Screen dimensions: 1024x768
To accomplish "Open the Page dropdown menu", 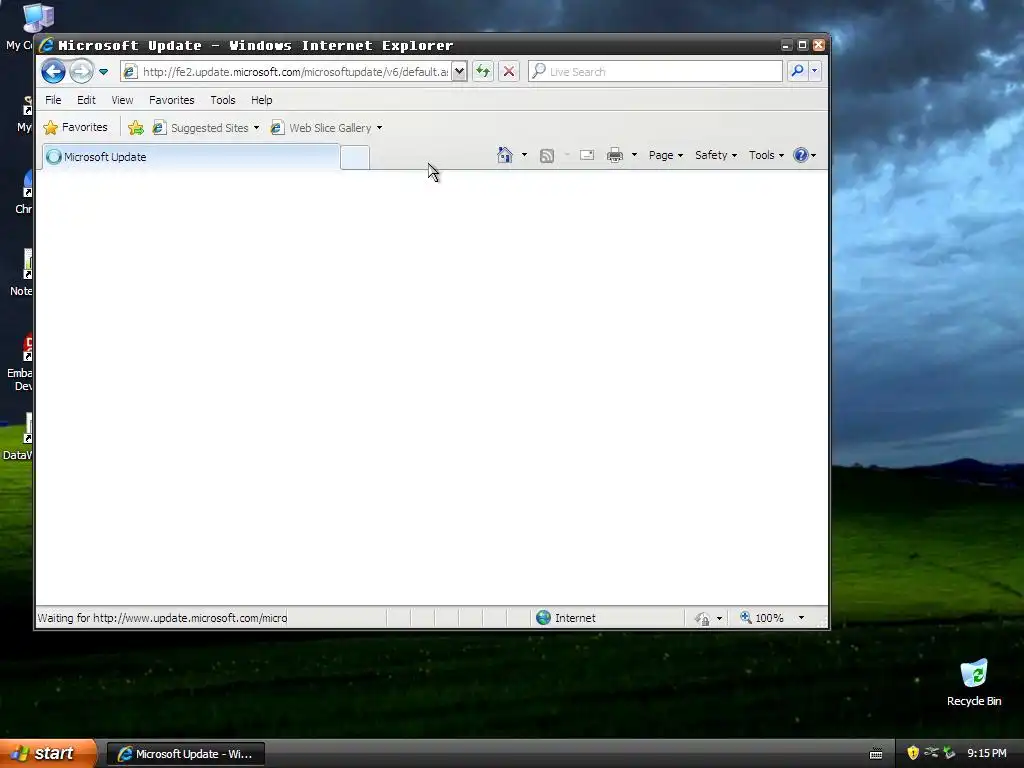I will click(x=665, y=155).
